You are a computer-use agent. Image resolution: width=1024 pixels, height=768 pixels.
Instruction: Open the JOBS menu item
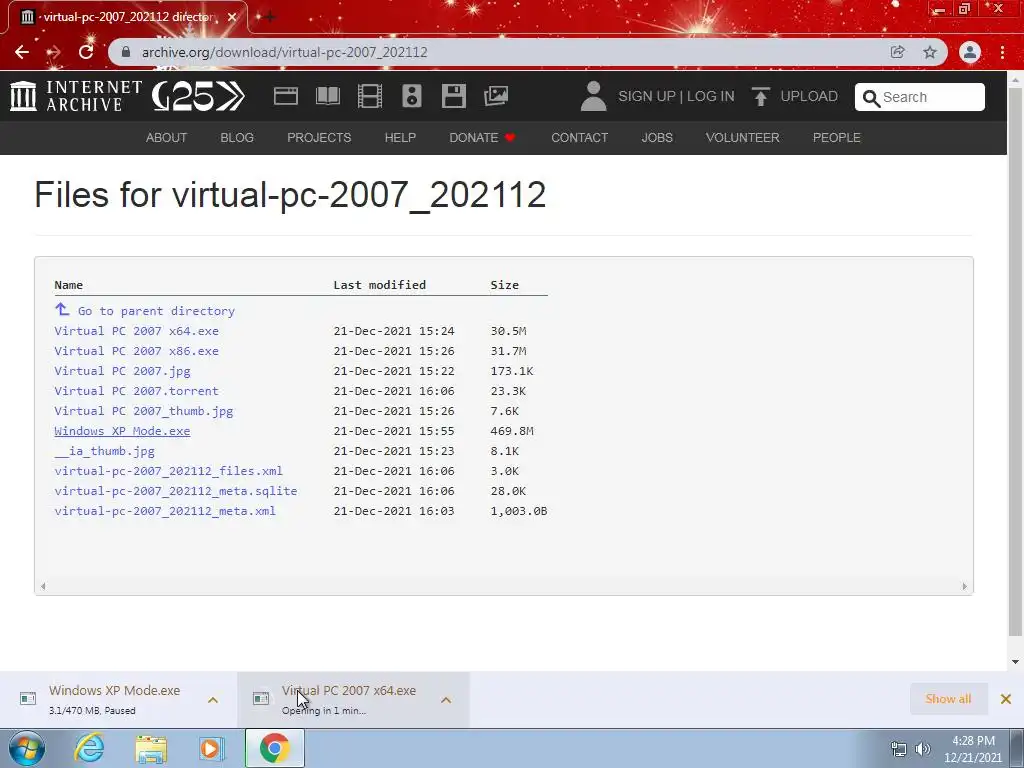click(x=657, y=138)
